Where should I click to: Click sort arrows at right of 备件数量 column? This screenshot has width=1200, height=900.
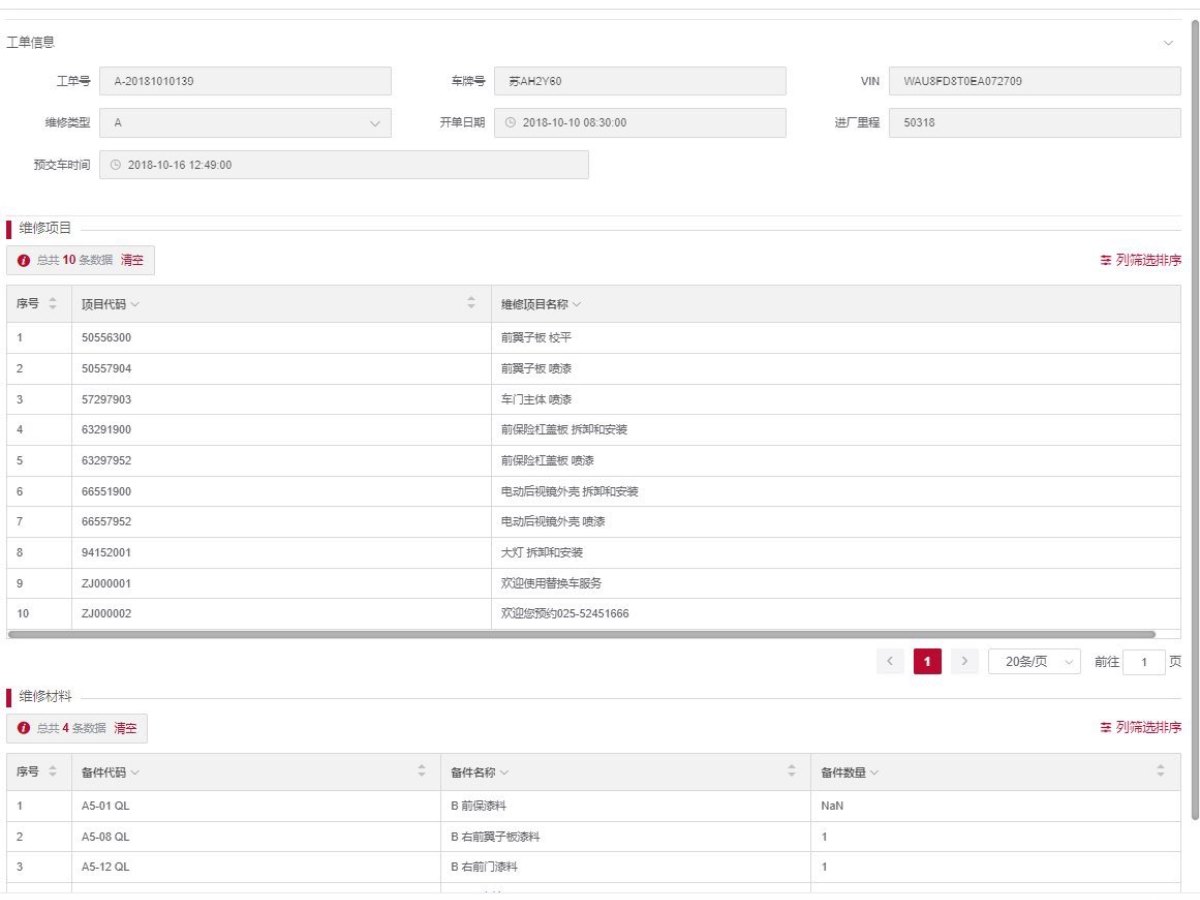point(1160,772)
